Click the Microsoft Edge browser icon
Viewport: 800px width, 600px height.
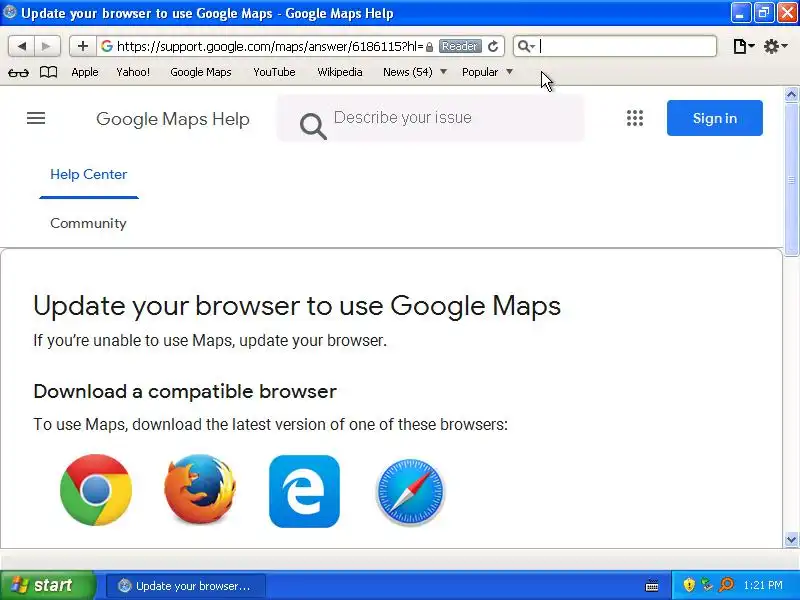pyautogui.click(x=304, y=491)
